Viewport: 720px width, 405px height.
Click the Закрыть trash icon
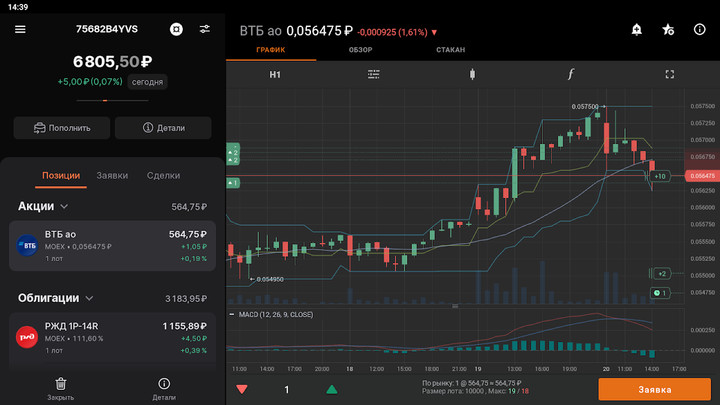coord(61,384)
